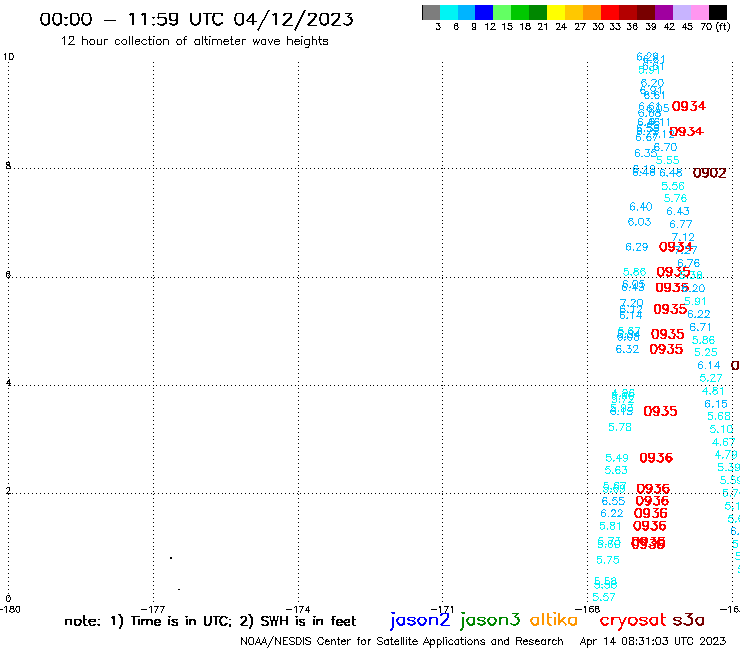
Task: Click the '0935' time marker beside 6.32
Action: pyautogui.click(x=666, y=349)
